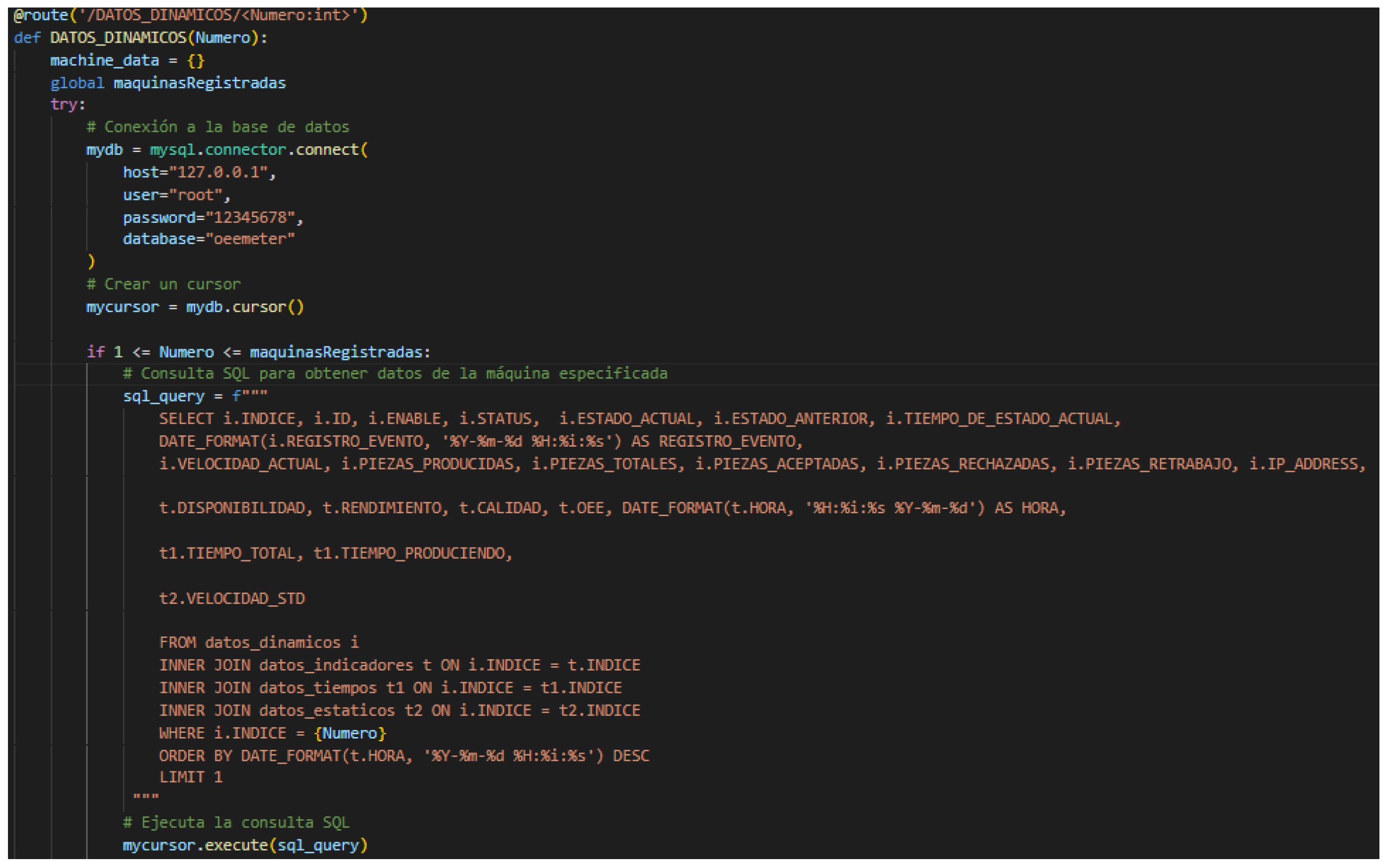Click FROM datos_dinamicos i line
Viewport: 1386px width, 868px height.
(258, 642)
